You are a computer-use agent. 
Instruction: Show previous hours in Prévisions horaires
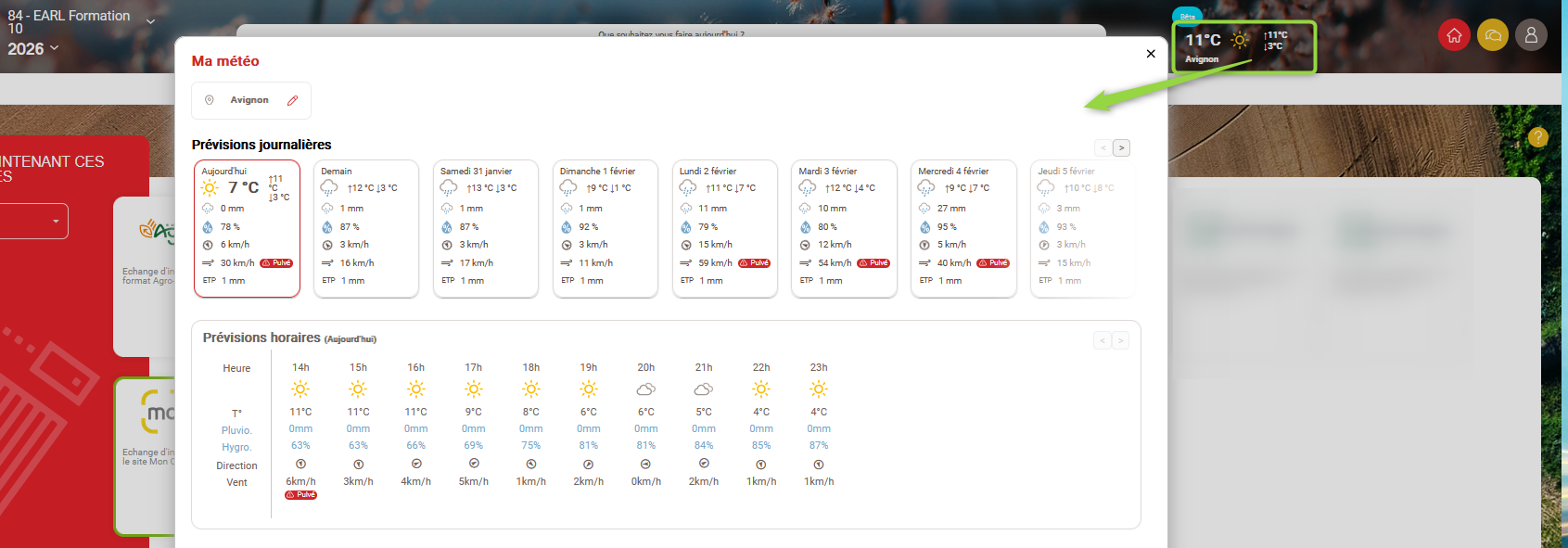(x=1102, y=340)
